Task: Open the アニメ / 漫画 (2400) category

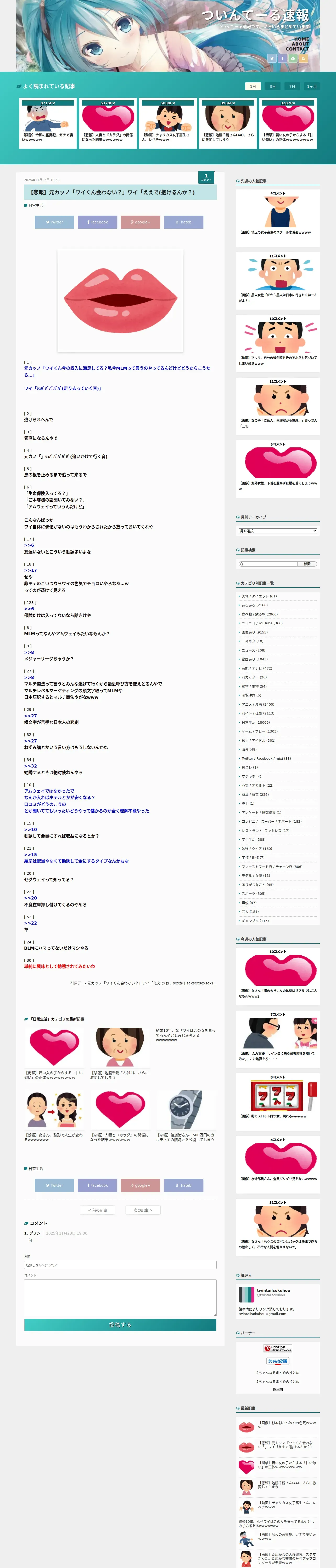Action: (x=258, y=704)
